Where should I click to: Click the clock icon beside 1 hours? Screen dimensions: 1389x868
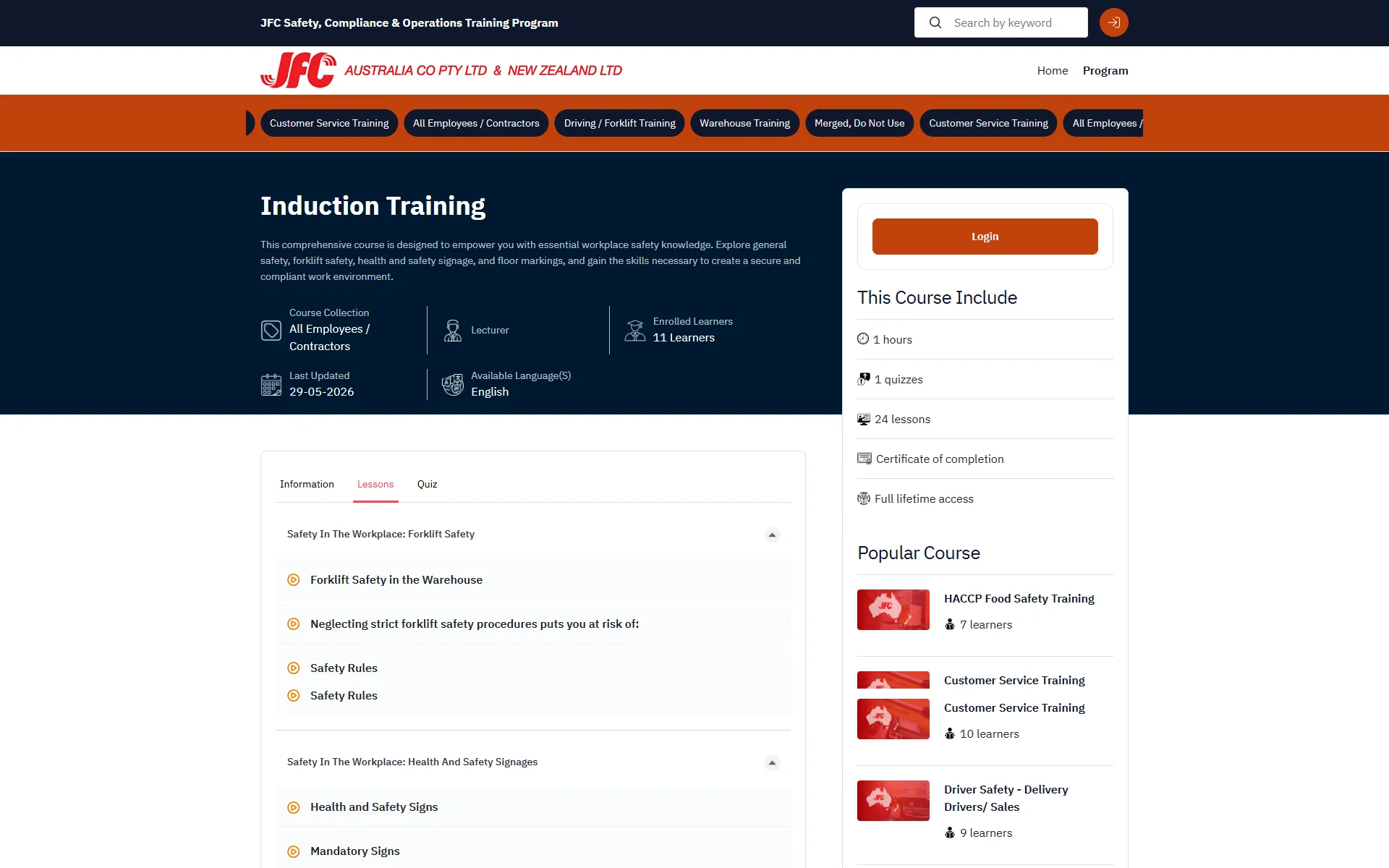coord(863,339)
